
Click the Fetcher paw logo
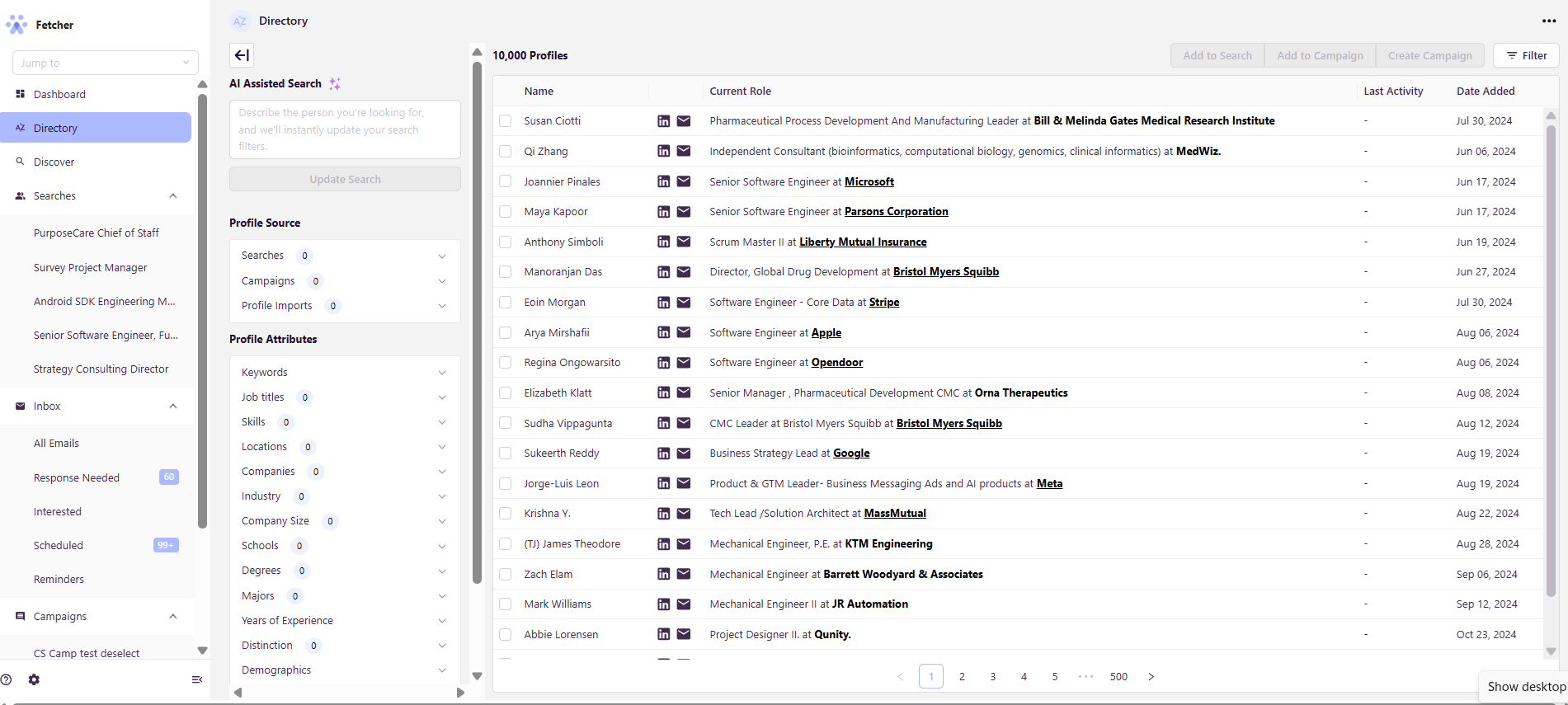click(16, 25)
